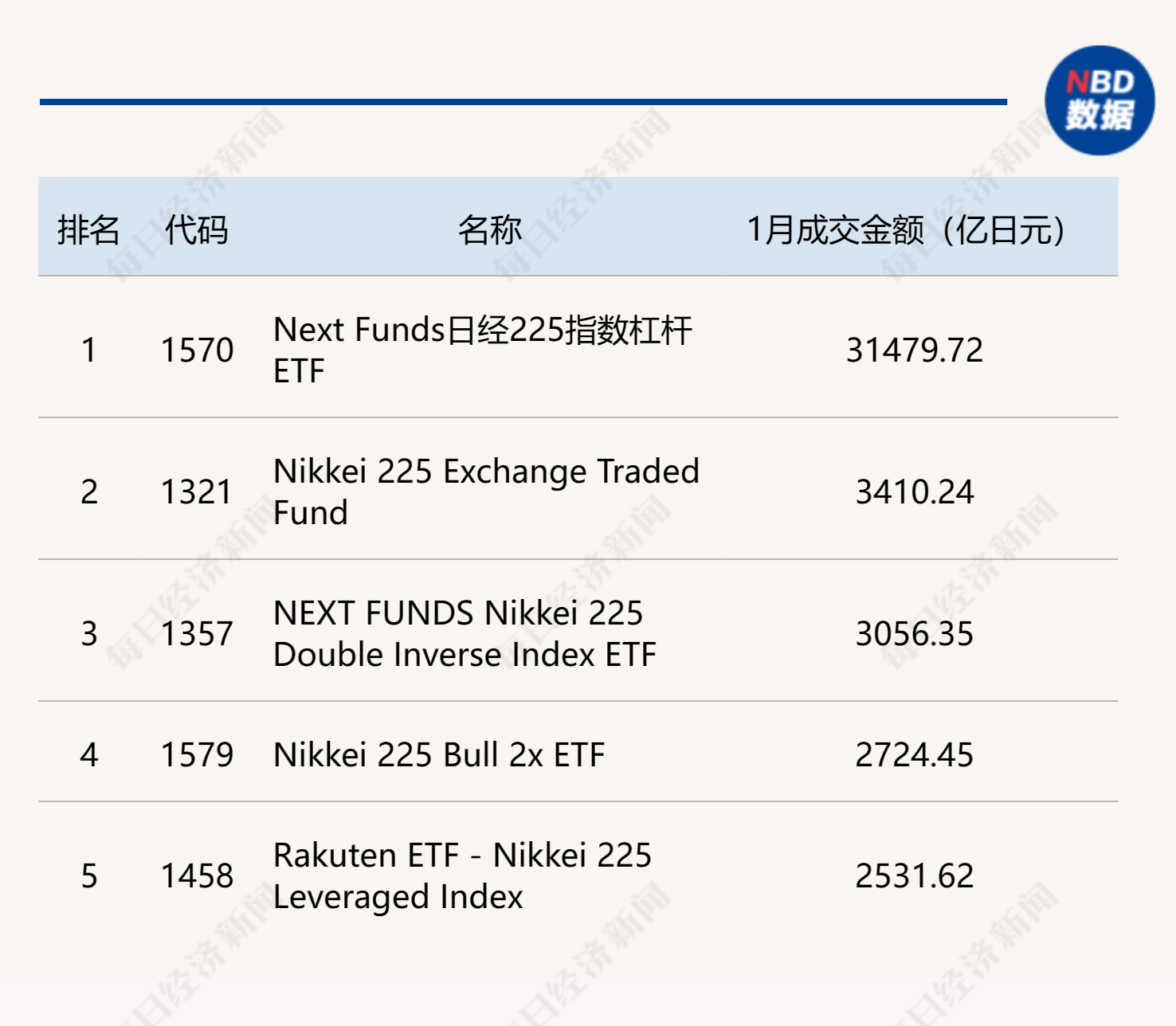Click the 3056.35 amount cell
1176x1026 pixels.
coord(914,633)
